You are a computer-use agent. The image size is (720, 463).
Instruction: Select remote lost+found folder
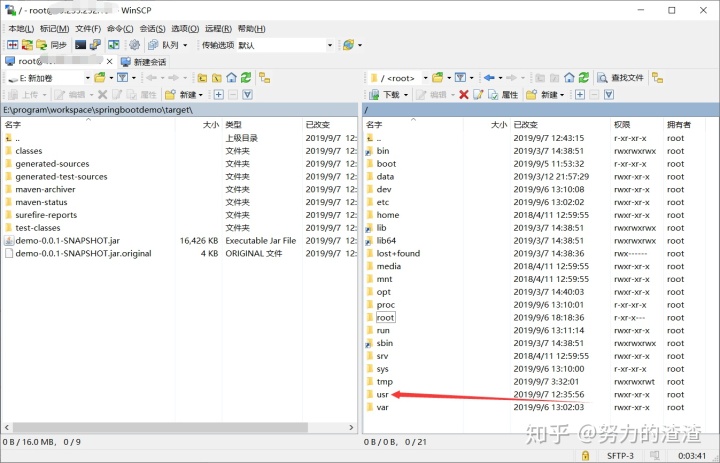pos(398,254)
